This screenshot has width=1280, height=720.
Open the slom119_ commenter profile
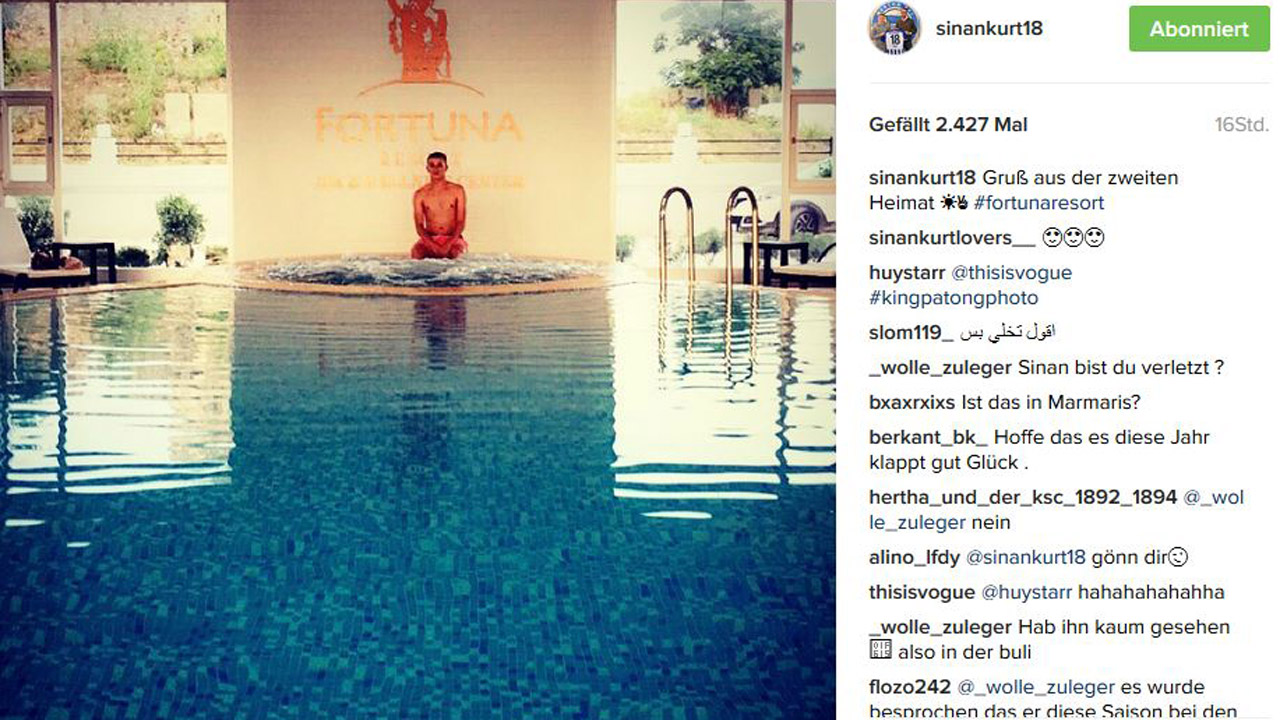[x=905, y=333]
